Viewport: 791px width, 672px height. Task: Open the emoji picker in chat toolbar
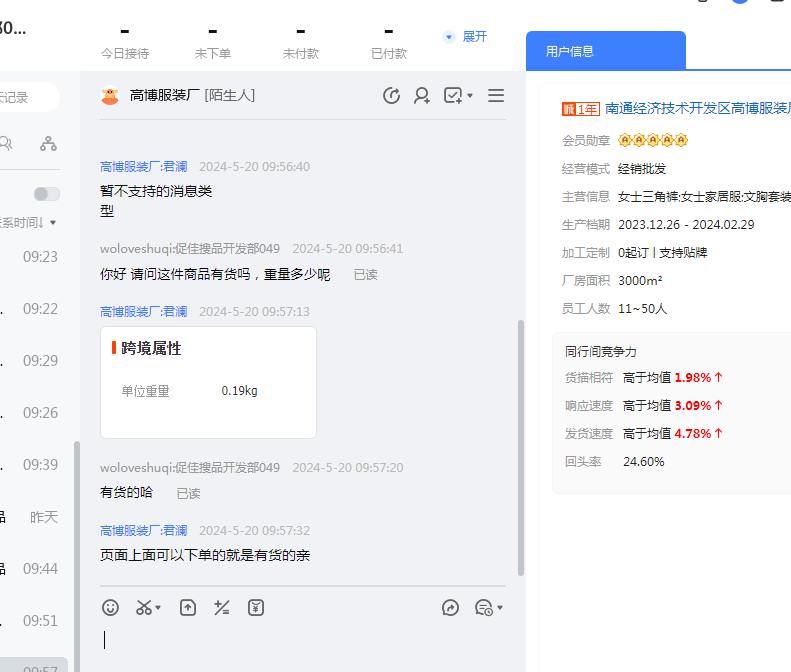pos(111,607)
